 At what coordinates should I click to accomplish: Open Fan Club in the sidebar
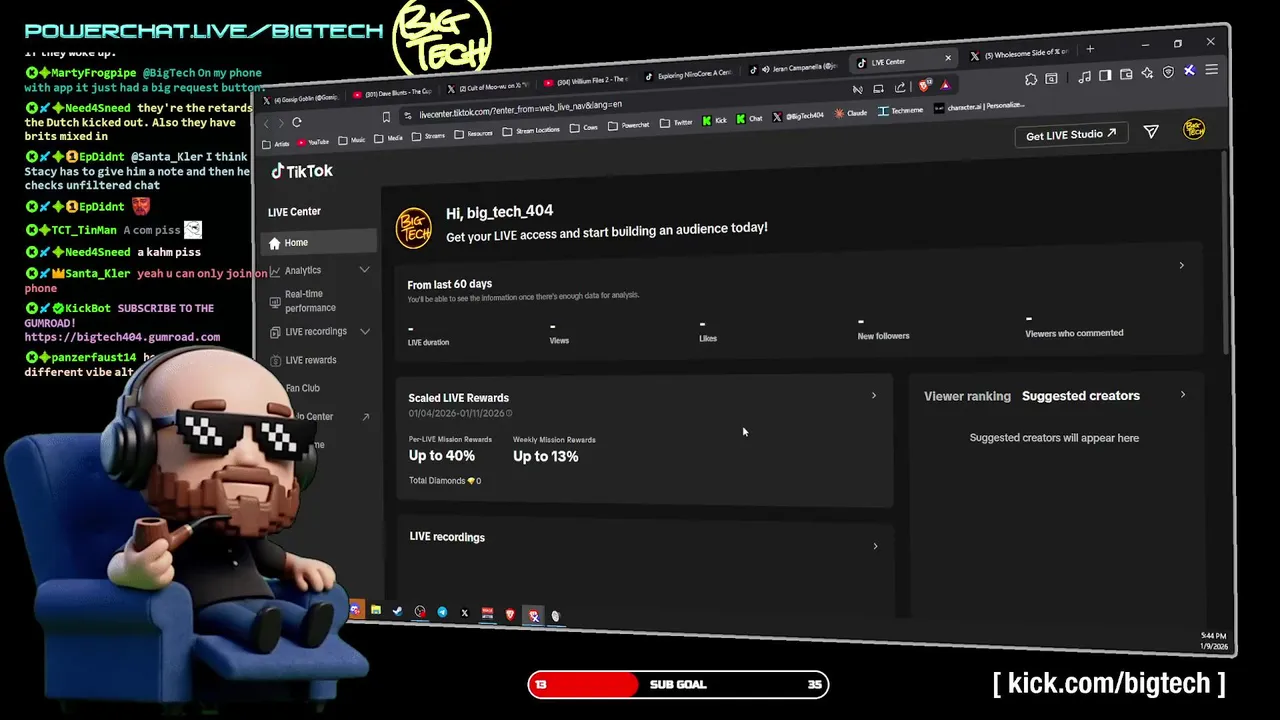[x=303, y=388]
